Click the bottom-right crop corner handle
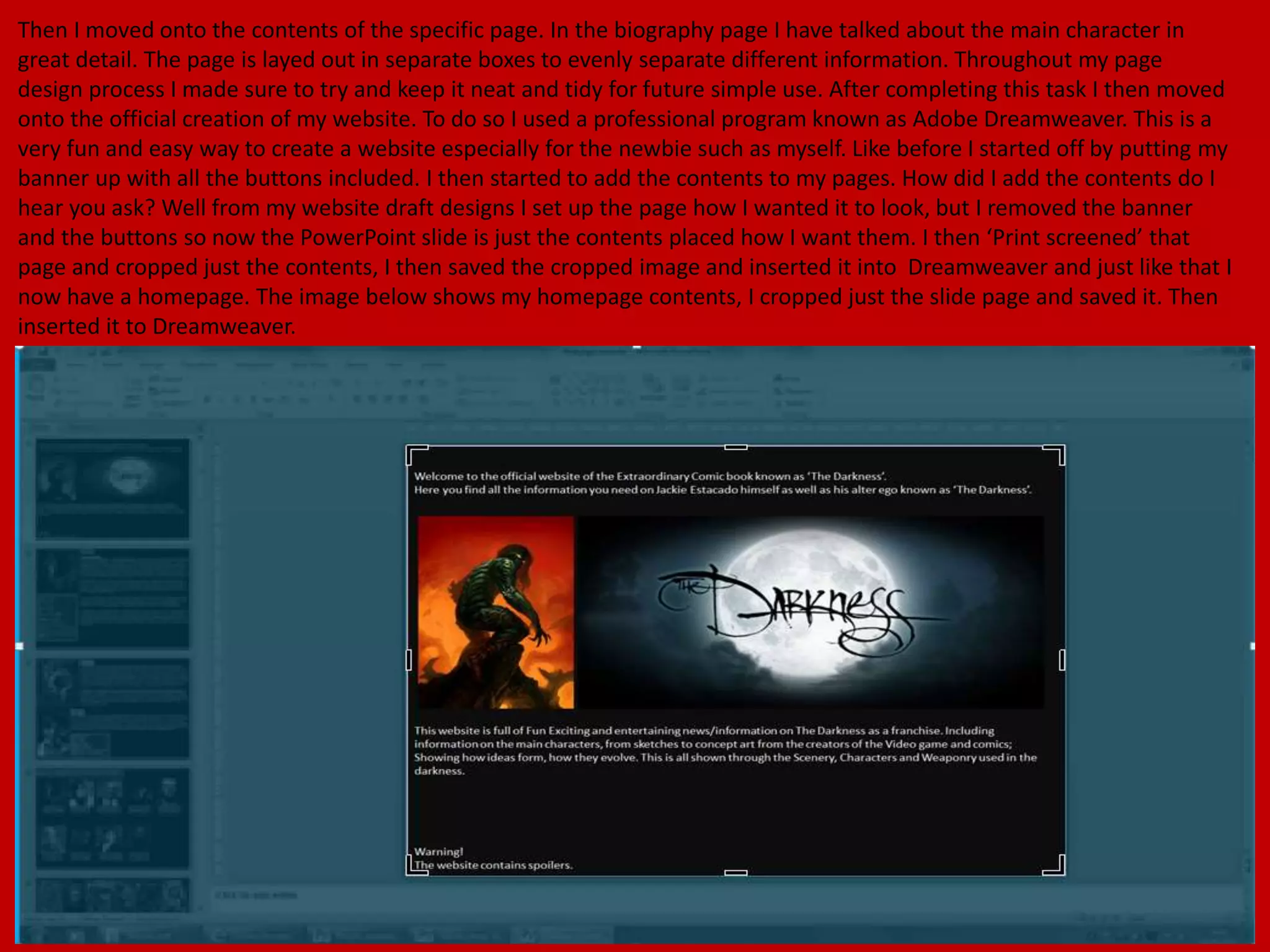The height and width of the screenshot is (952, 1270). (x=1055, y=866)
